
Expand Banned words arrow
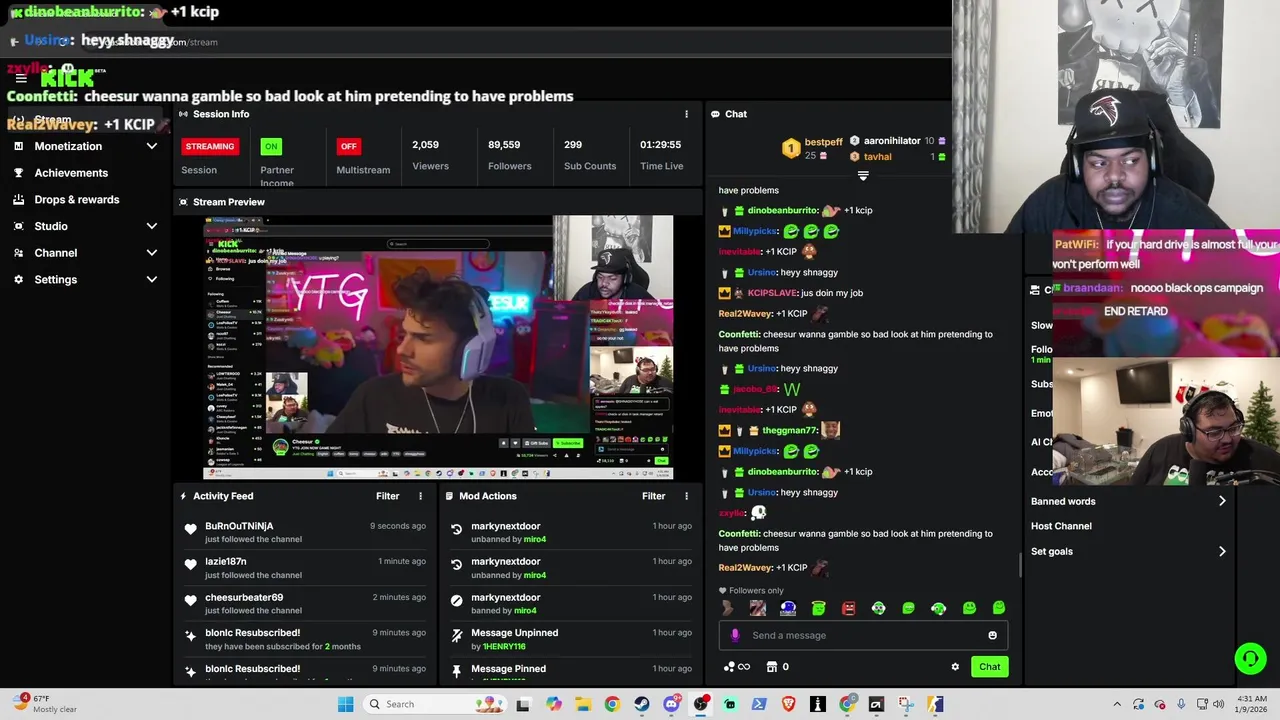click(x=1222, y=501)
